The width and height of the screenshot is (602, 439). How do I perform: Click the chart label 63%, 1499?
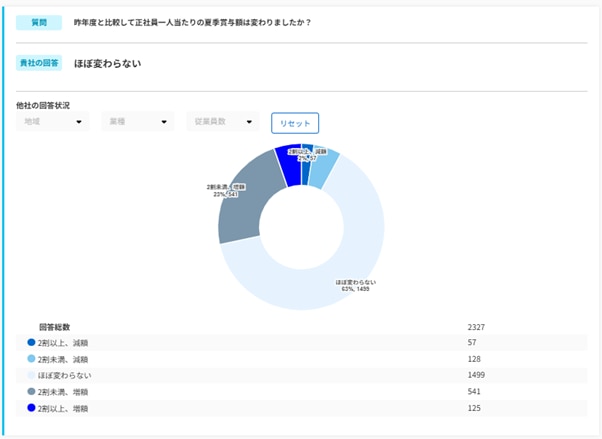coord(356,289)
